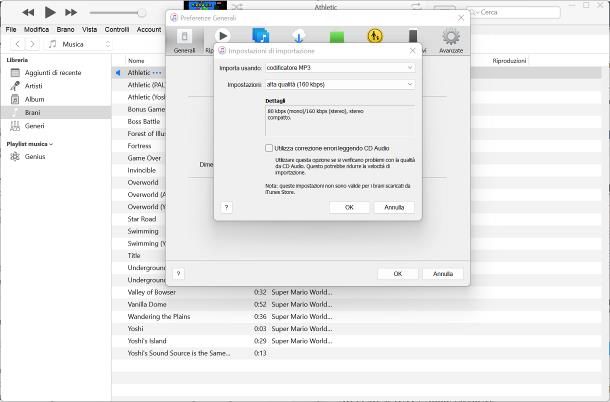
Task: Adjust the volume slider knob
Action: tap(142, 13)
